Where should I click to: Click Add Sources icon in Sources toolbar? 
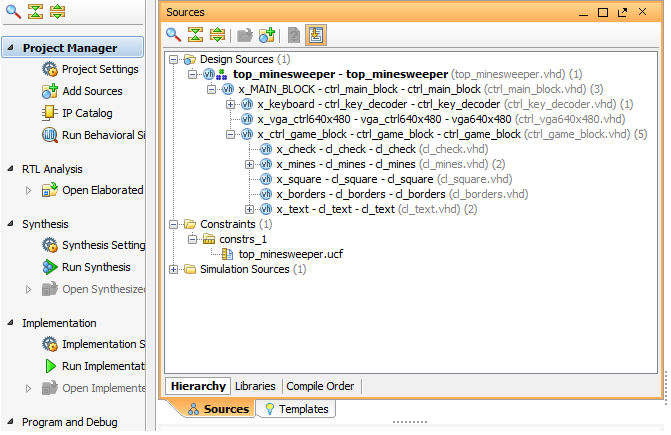pyautogui.click(x=267, y=35)
